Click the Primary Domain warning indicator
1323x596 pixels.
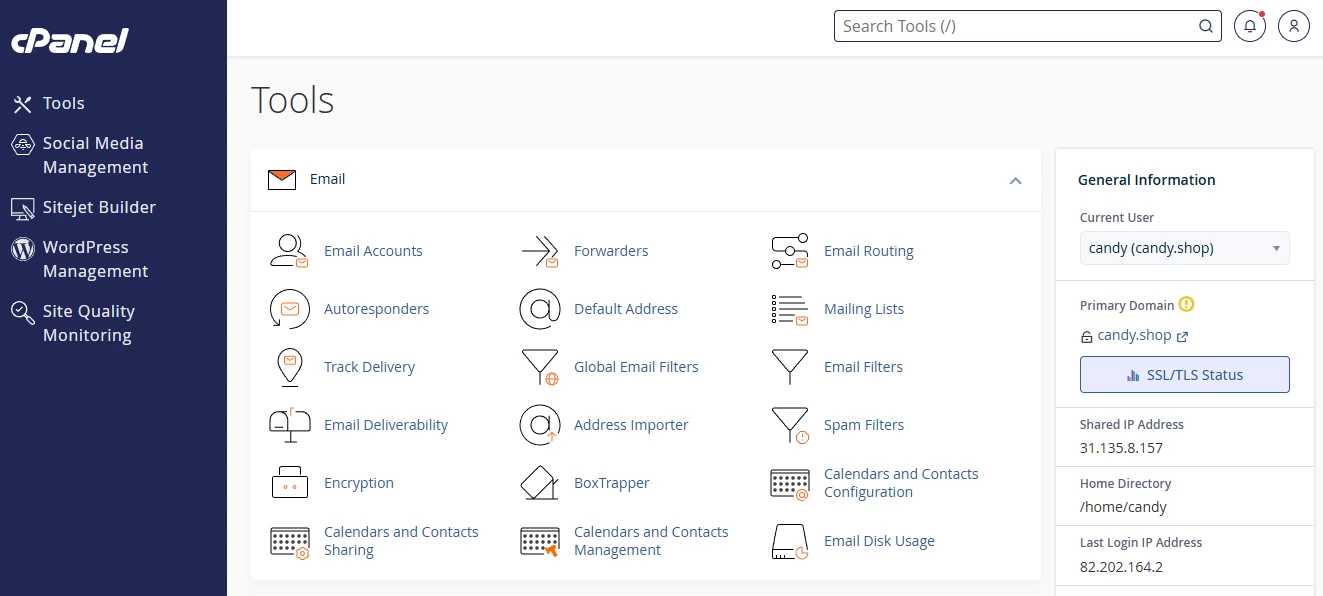[x=1186, y=304]
